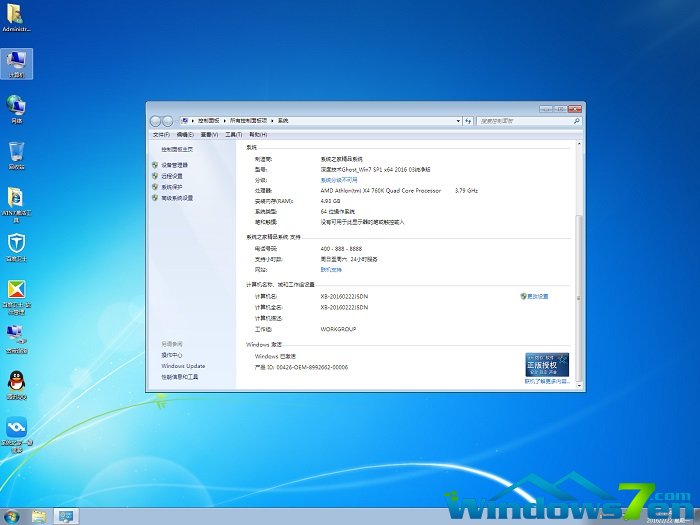Open the 工具(T) menu
Viewport: 700px width, 525px height.
pyautogui.click(x=233, y=134)
